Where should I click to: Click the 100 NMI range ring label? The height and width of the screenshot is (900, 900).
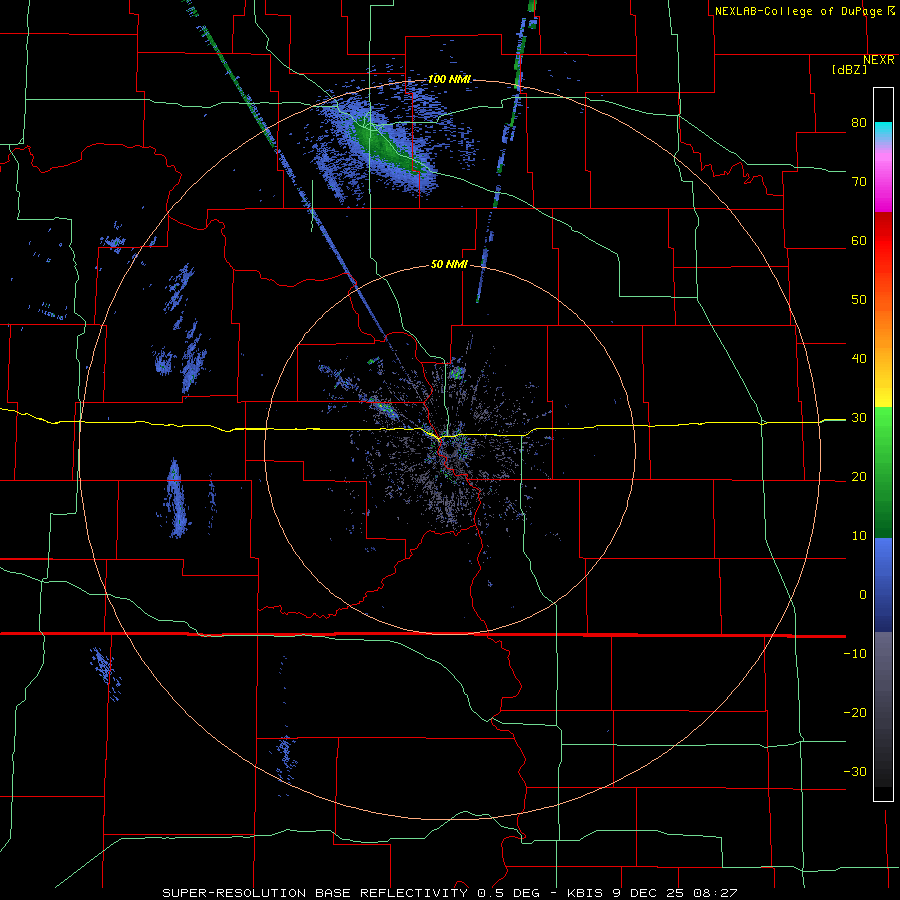coord(449,79)
